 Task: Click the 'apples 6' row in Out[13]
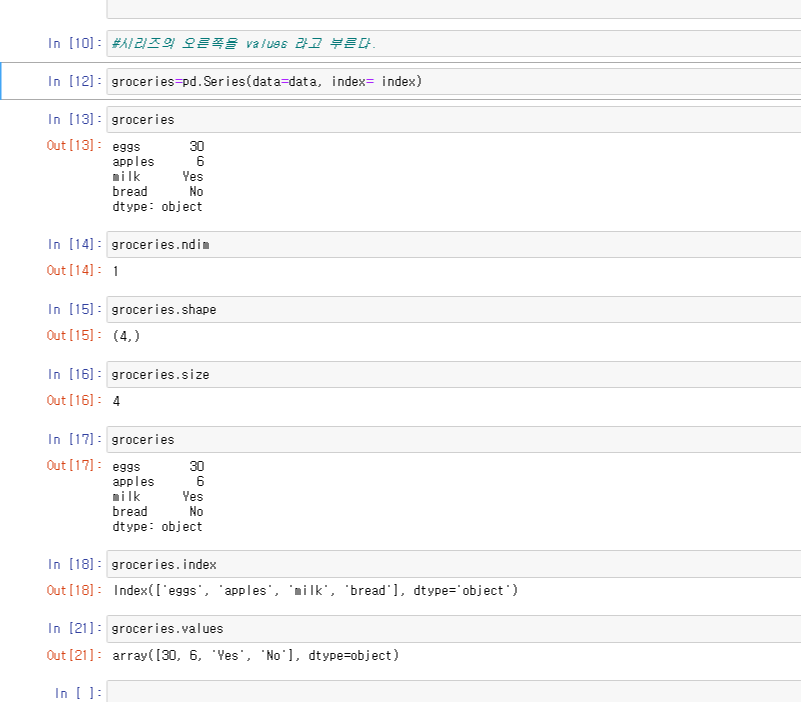(x=158, y=161)
